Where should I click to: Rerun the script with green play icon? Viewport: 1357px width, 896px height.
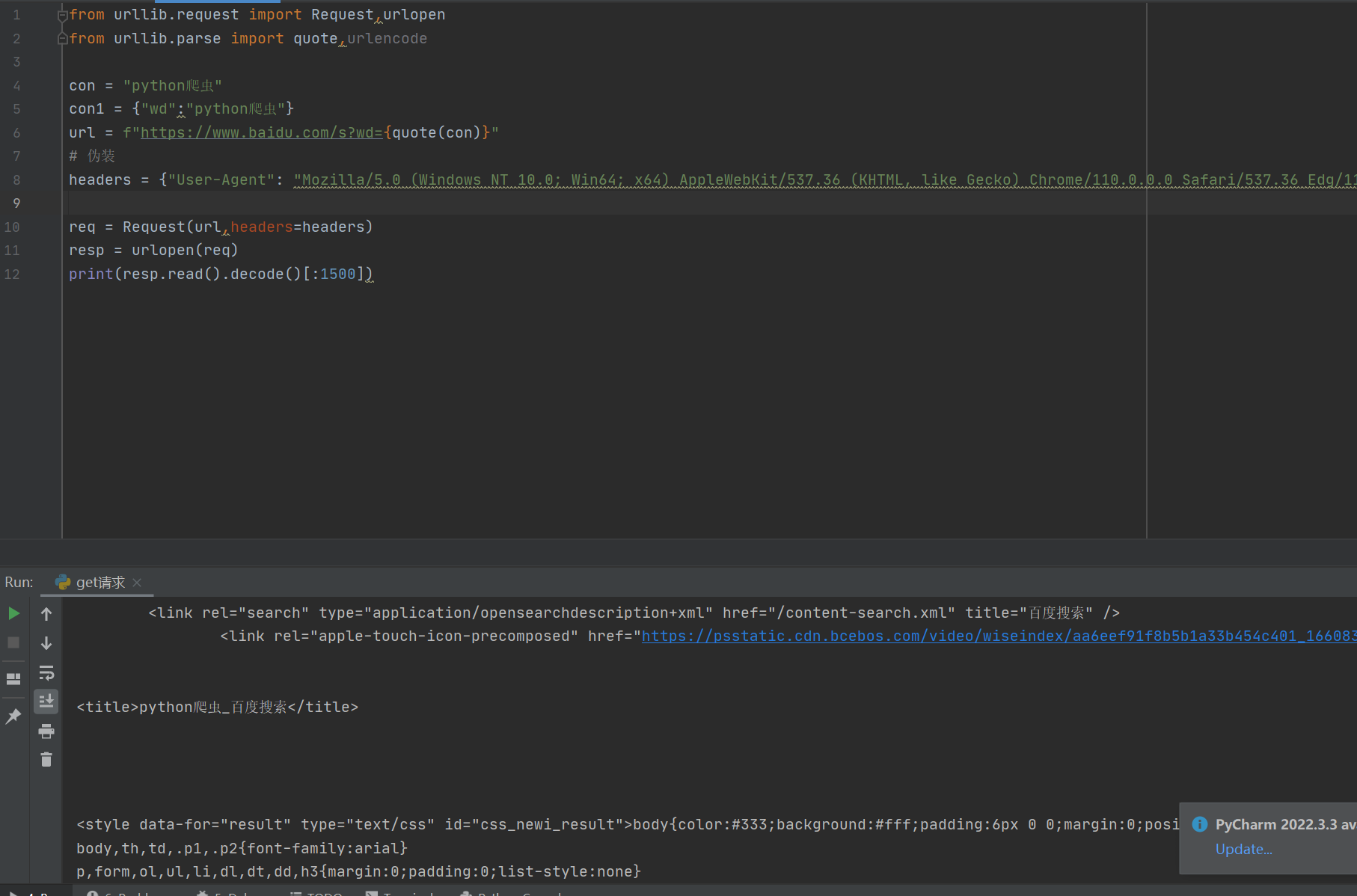tap(13, 613)
